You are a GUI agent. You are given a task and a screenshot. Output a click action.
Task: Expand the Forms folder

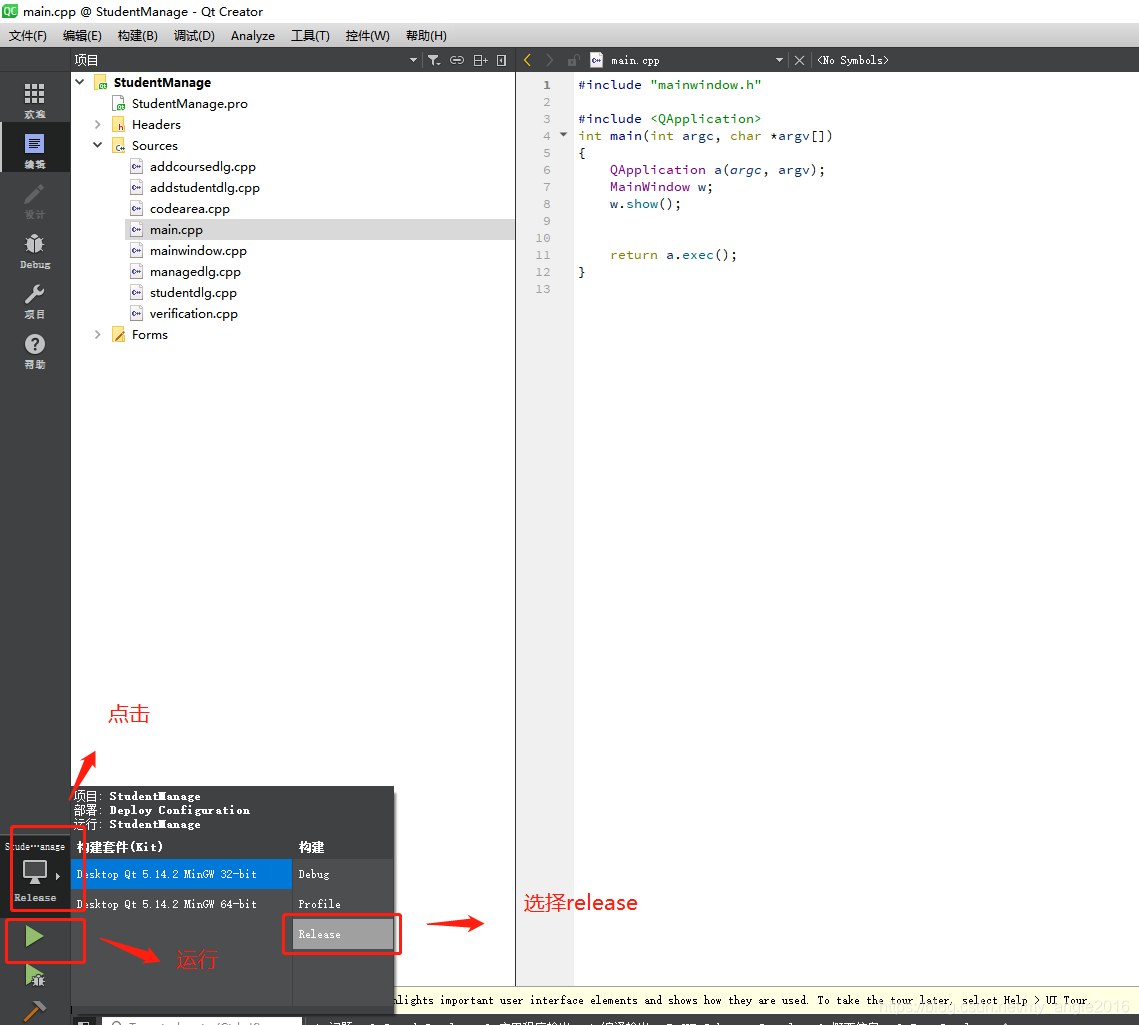tap(98, 334)
